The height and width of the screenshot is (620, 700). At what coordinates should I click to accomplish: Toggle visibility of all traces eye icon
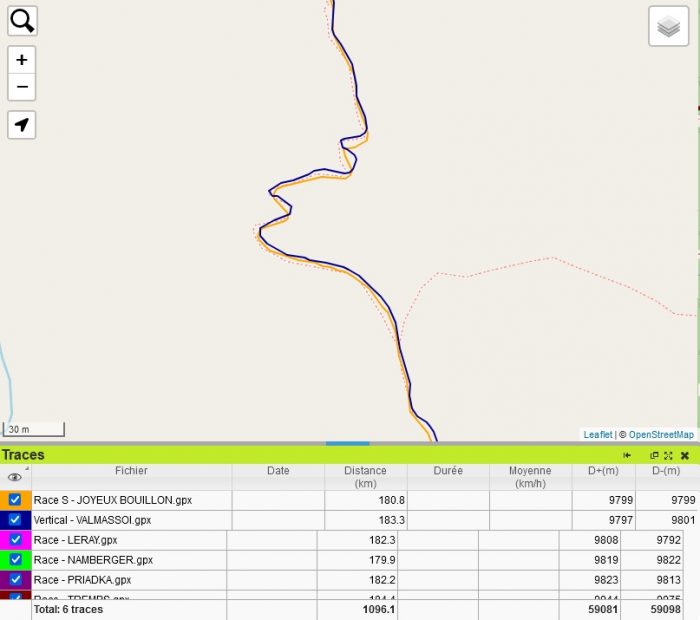point(15,477)
